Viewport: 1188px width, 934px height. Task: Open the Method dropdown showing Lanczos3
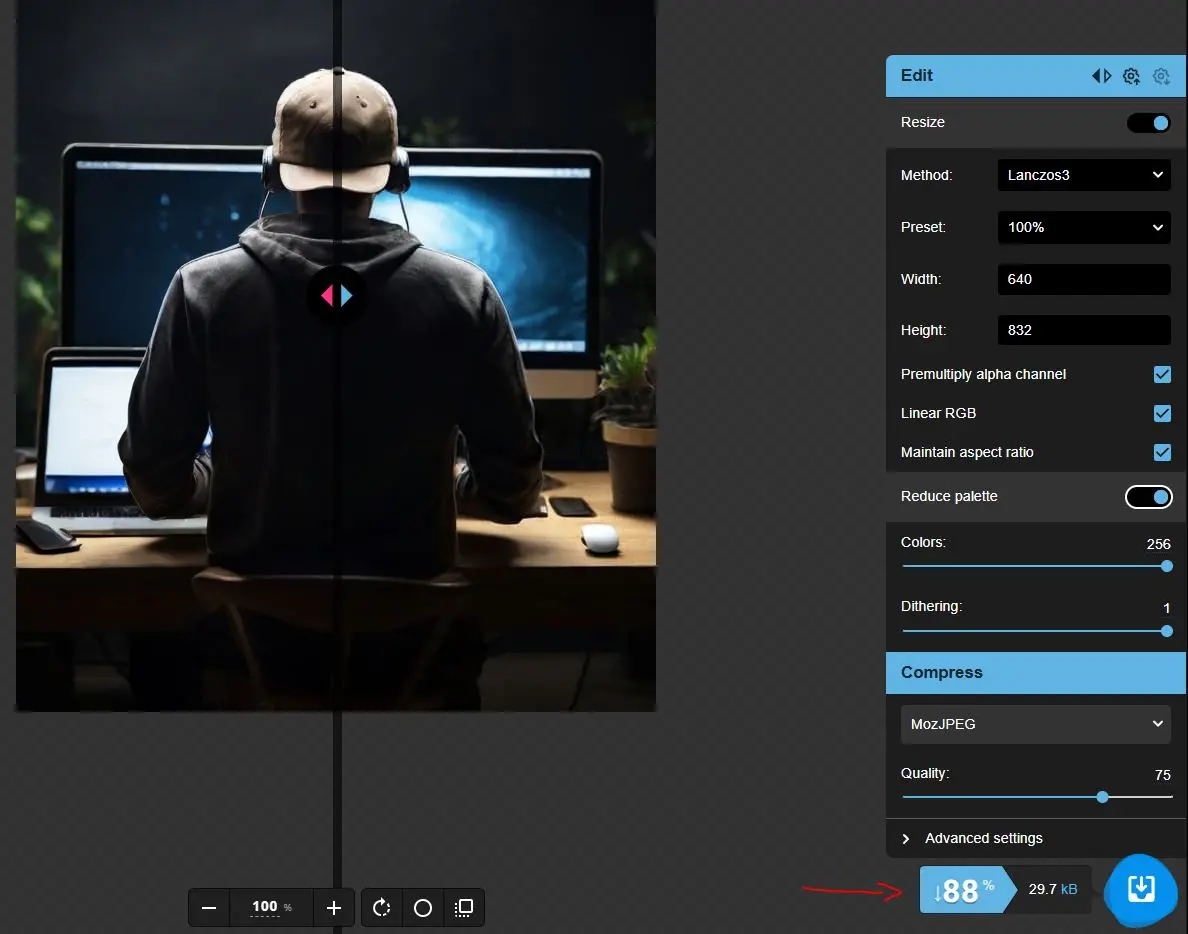[x=1084, y=175]
